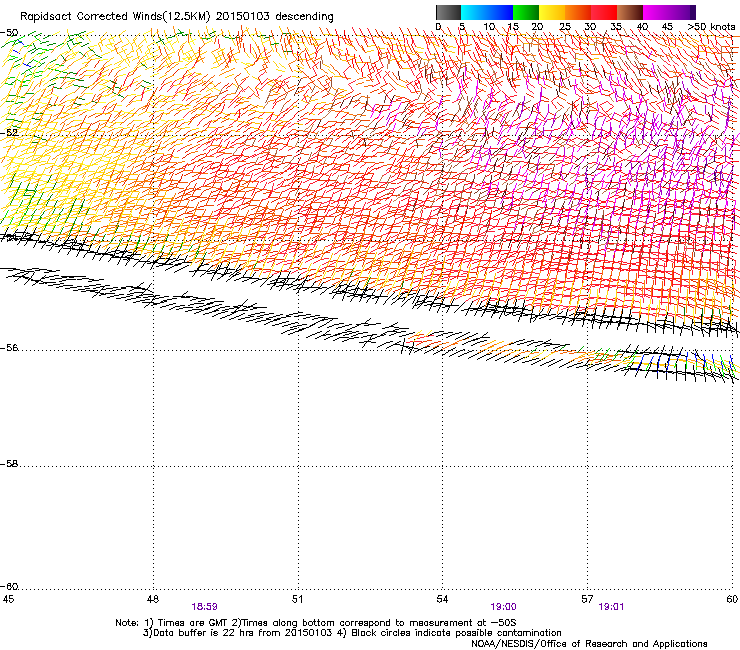The image size is (740, 650).
Task: Click the '25' legend tick label
Action: click(x=565, y=27)
